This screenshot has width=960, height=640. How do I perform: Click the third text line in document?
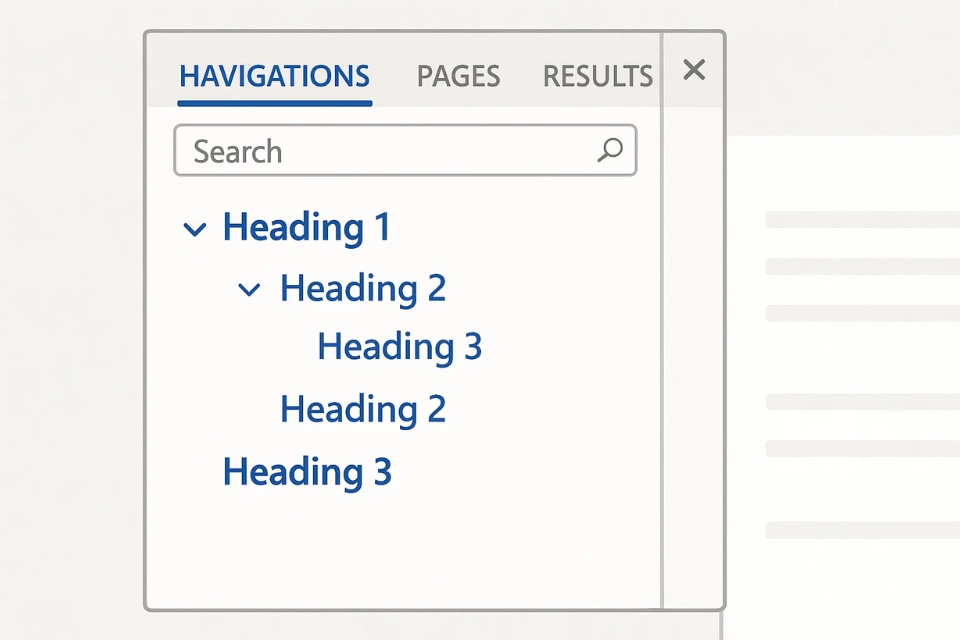click(862, 313)
